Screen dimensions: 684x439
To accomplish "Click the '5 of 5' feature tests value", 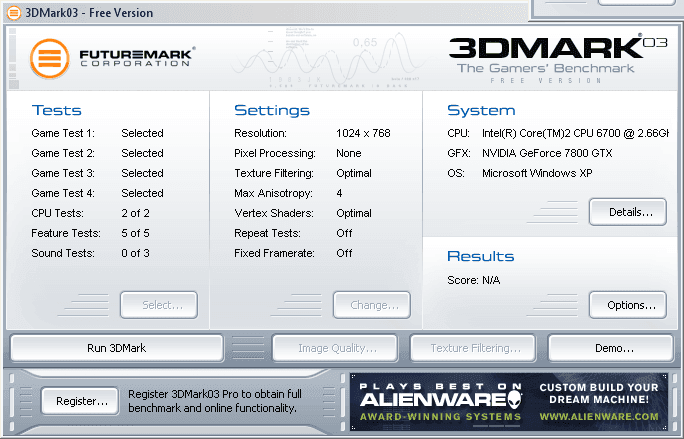I will (x=135, y=233).
